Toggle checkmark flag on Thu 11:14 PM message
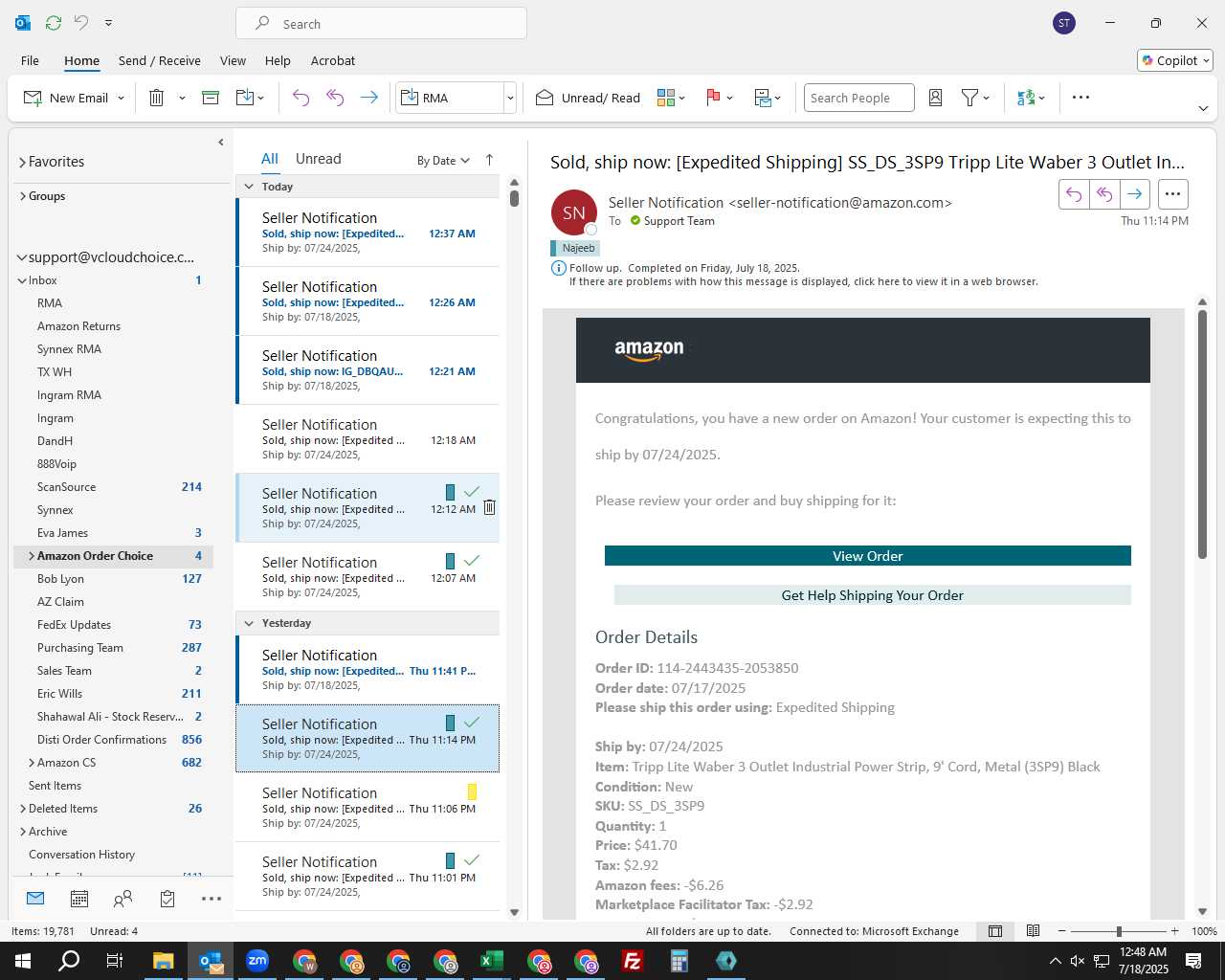 pos(472,723)
